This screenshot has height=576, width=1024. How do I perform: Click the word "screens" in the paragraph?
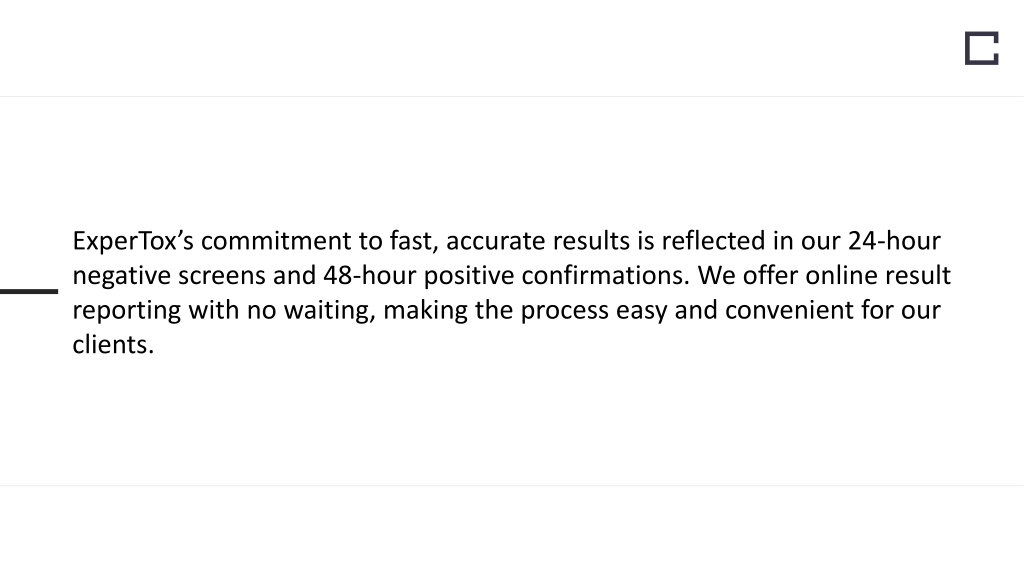coord(221,276)
